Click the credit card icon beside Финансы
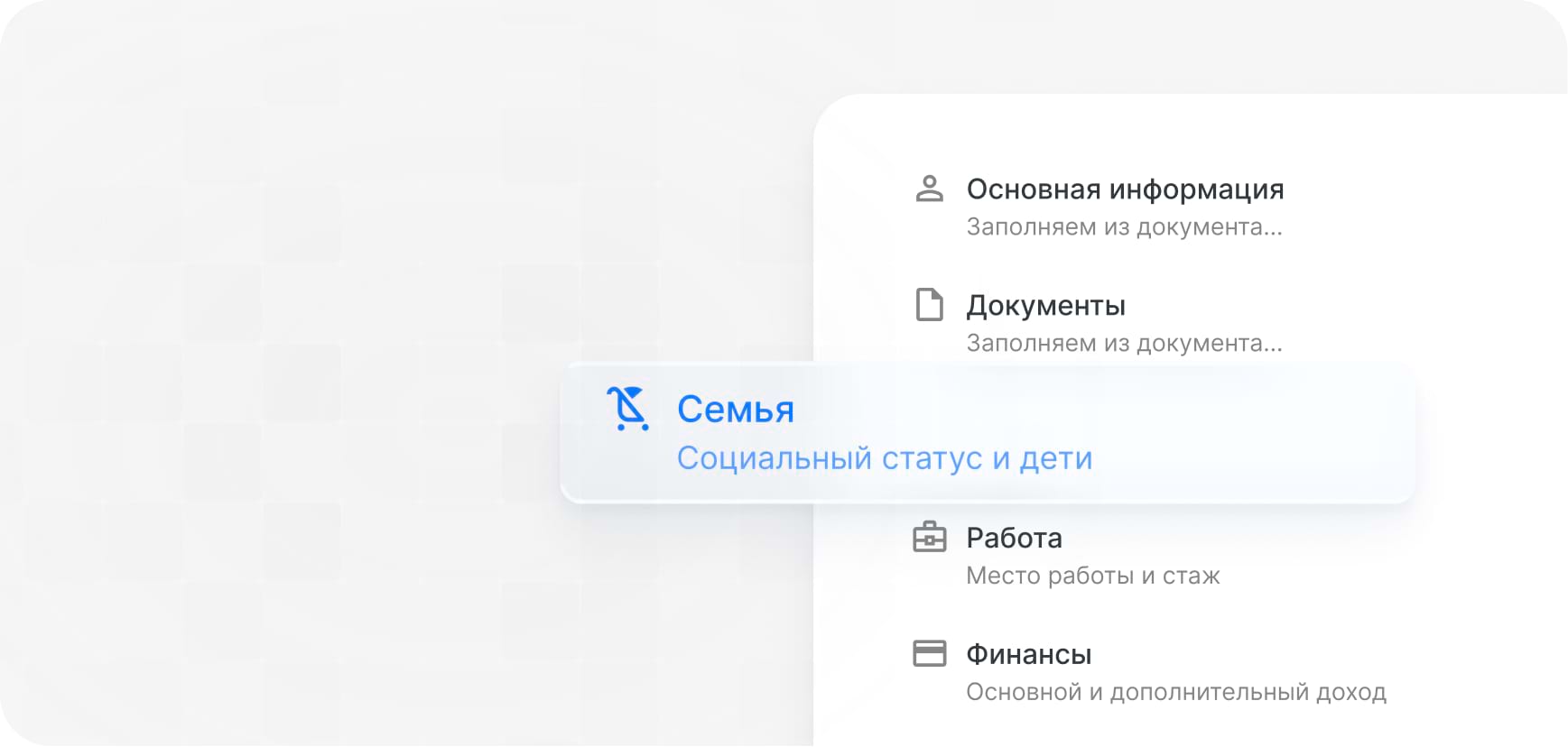1568x747 pixels. 929,653
